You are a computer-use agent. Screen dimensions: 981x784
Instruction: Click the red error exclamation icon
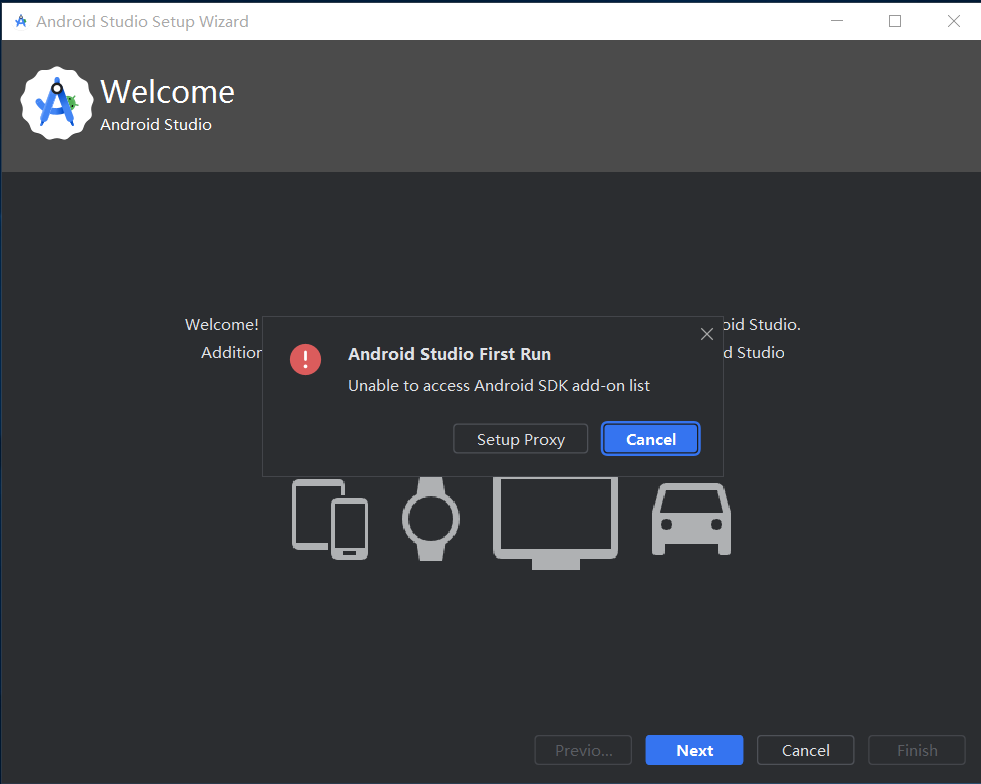(x=305, y=359)
